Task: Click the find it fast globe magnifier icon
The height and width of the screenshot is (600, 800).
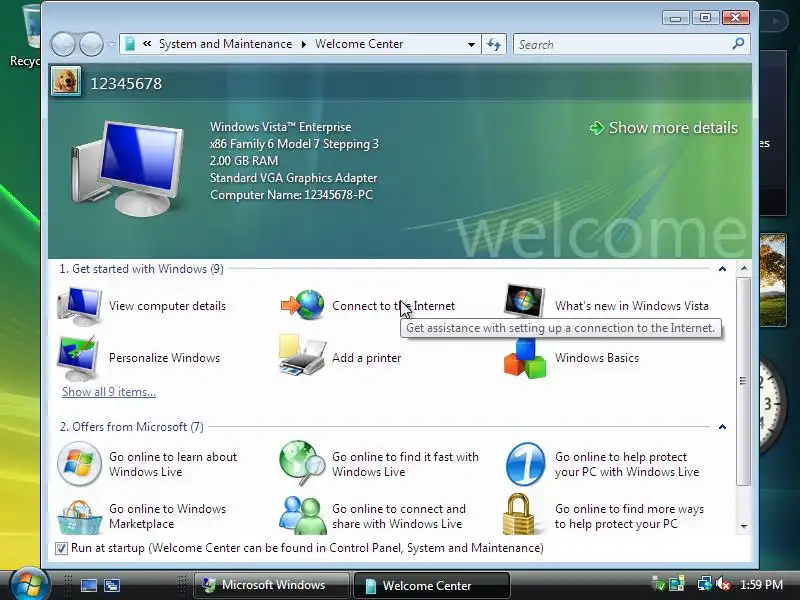Action: click(303, 463)
